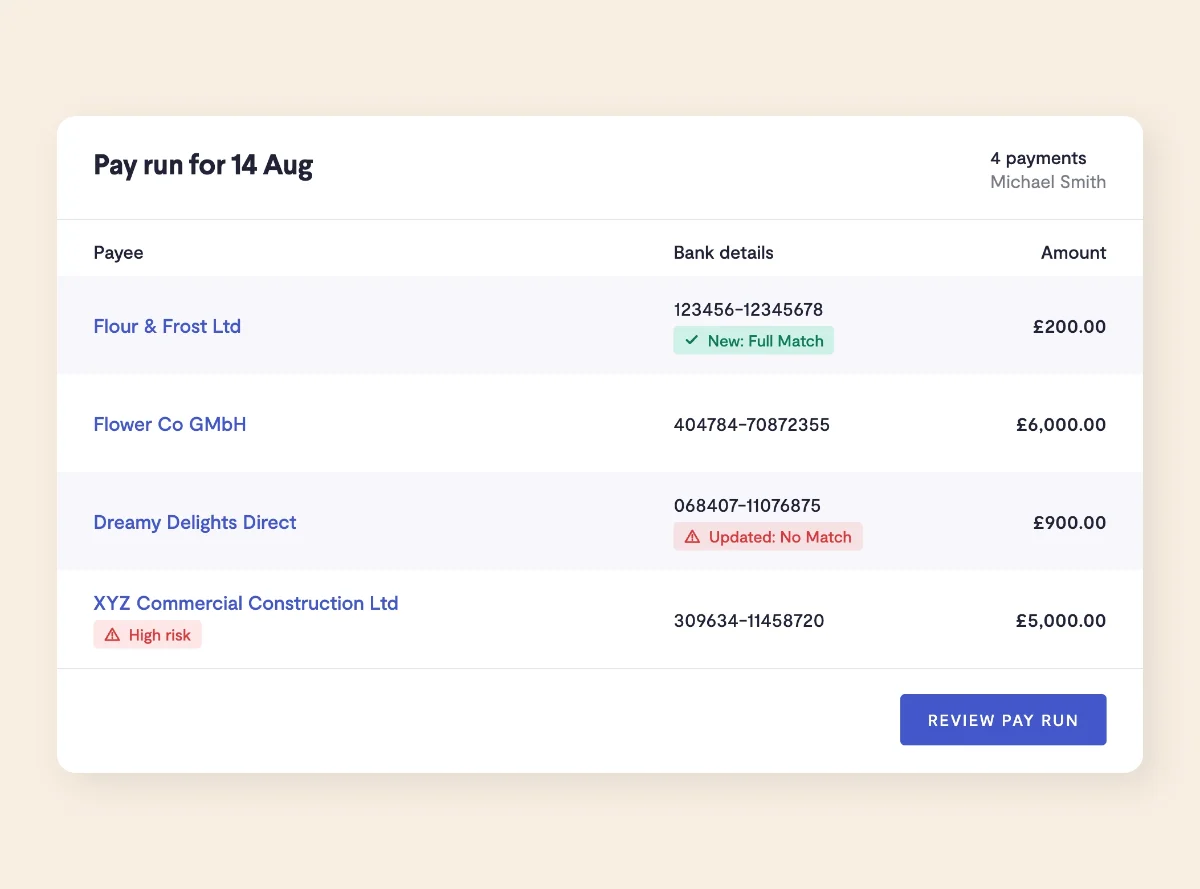1200x889 pixels.
Task: Click the £200.00 amount
Action: click(1070, 327)
